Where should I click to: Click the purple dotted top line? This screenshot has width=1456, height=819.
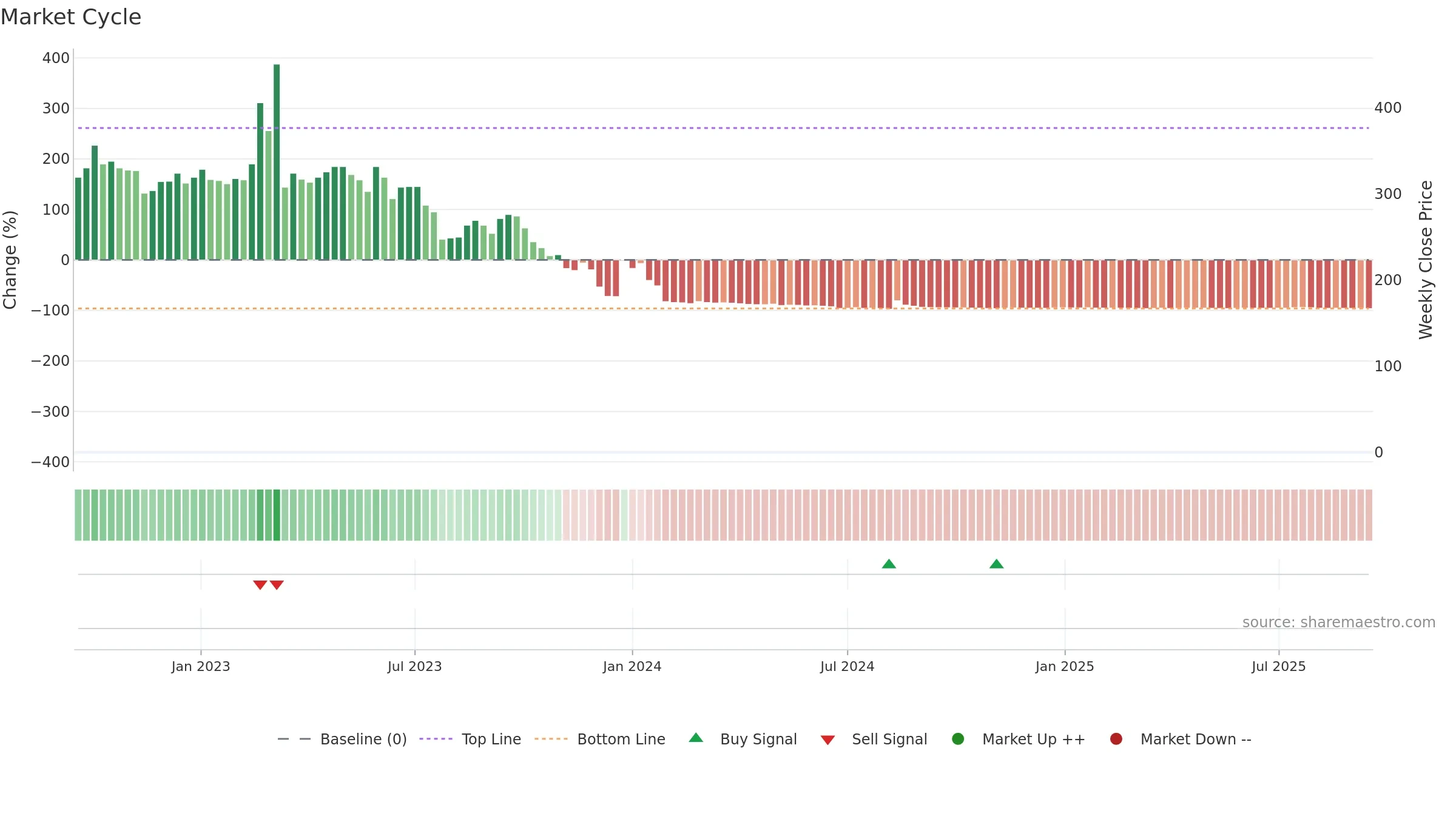[x=723, y=128]
